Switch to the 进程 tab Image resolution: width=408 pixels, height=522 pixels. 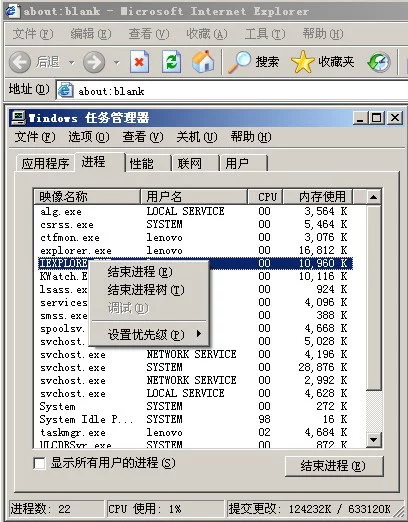click(x=99, y=162)
